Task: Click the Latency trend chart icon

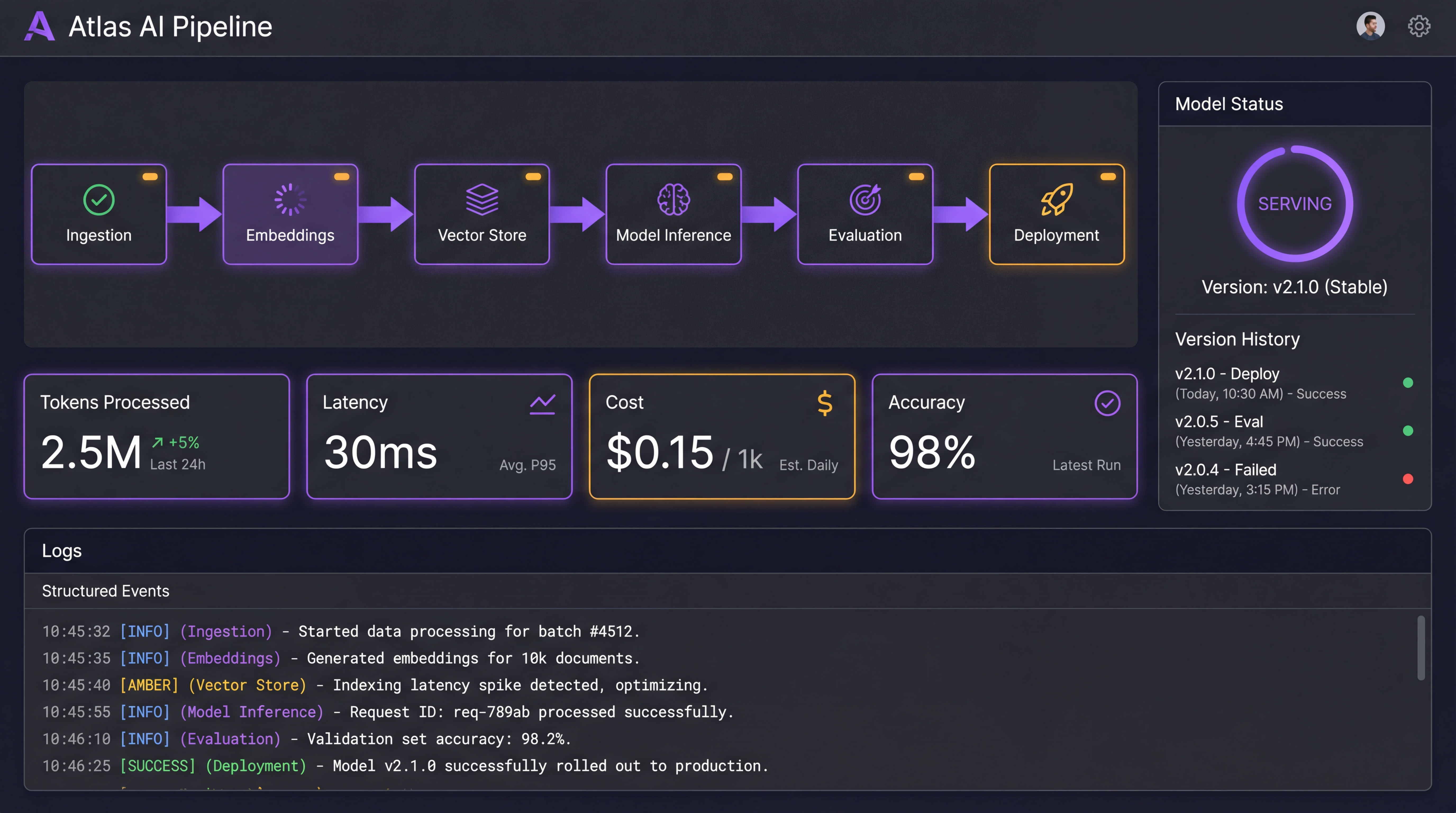Action: [542, 404]
